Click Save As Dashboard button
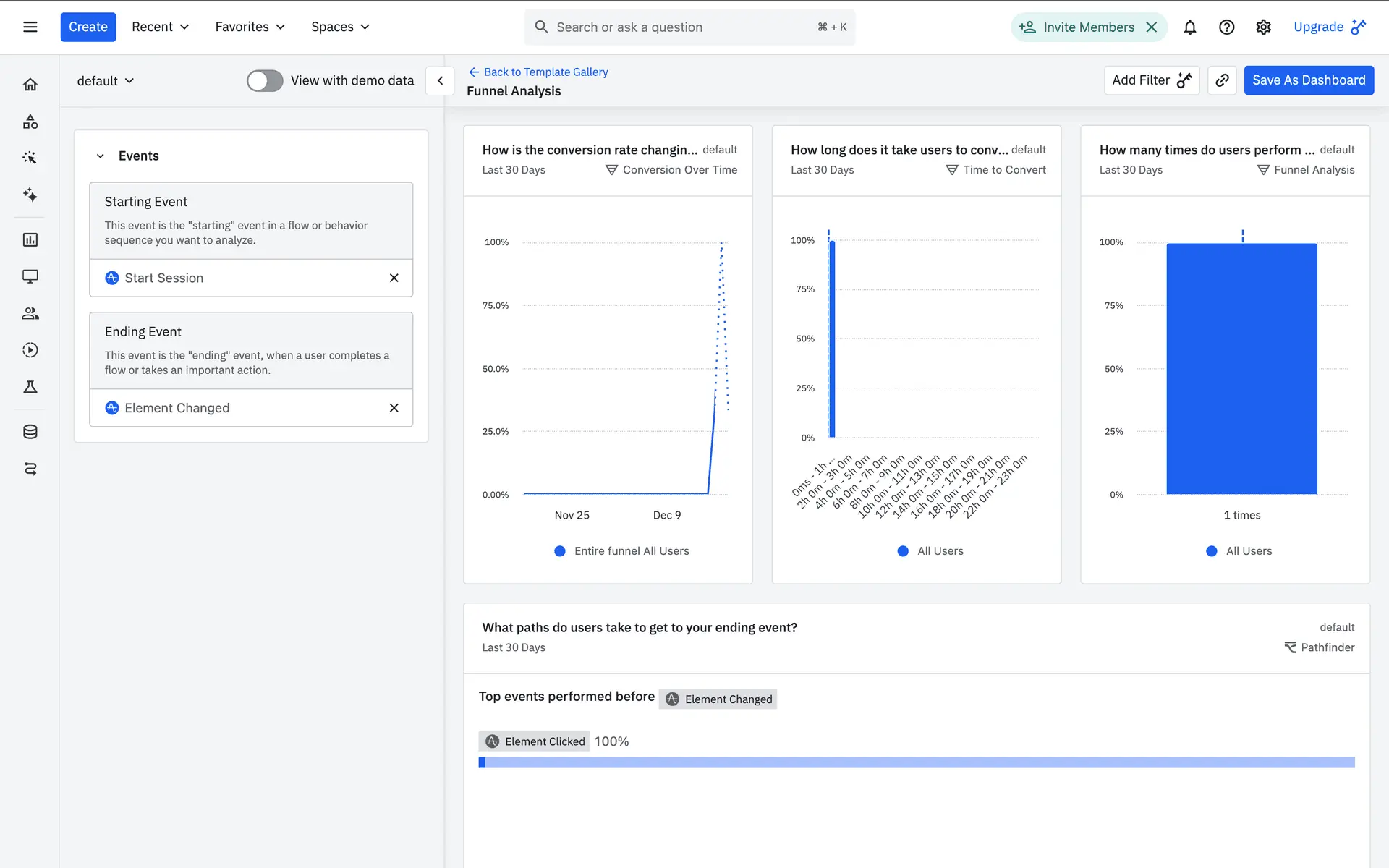Viewport: 1389px width, 868px height. click(x=1308, y=80)
